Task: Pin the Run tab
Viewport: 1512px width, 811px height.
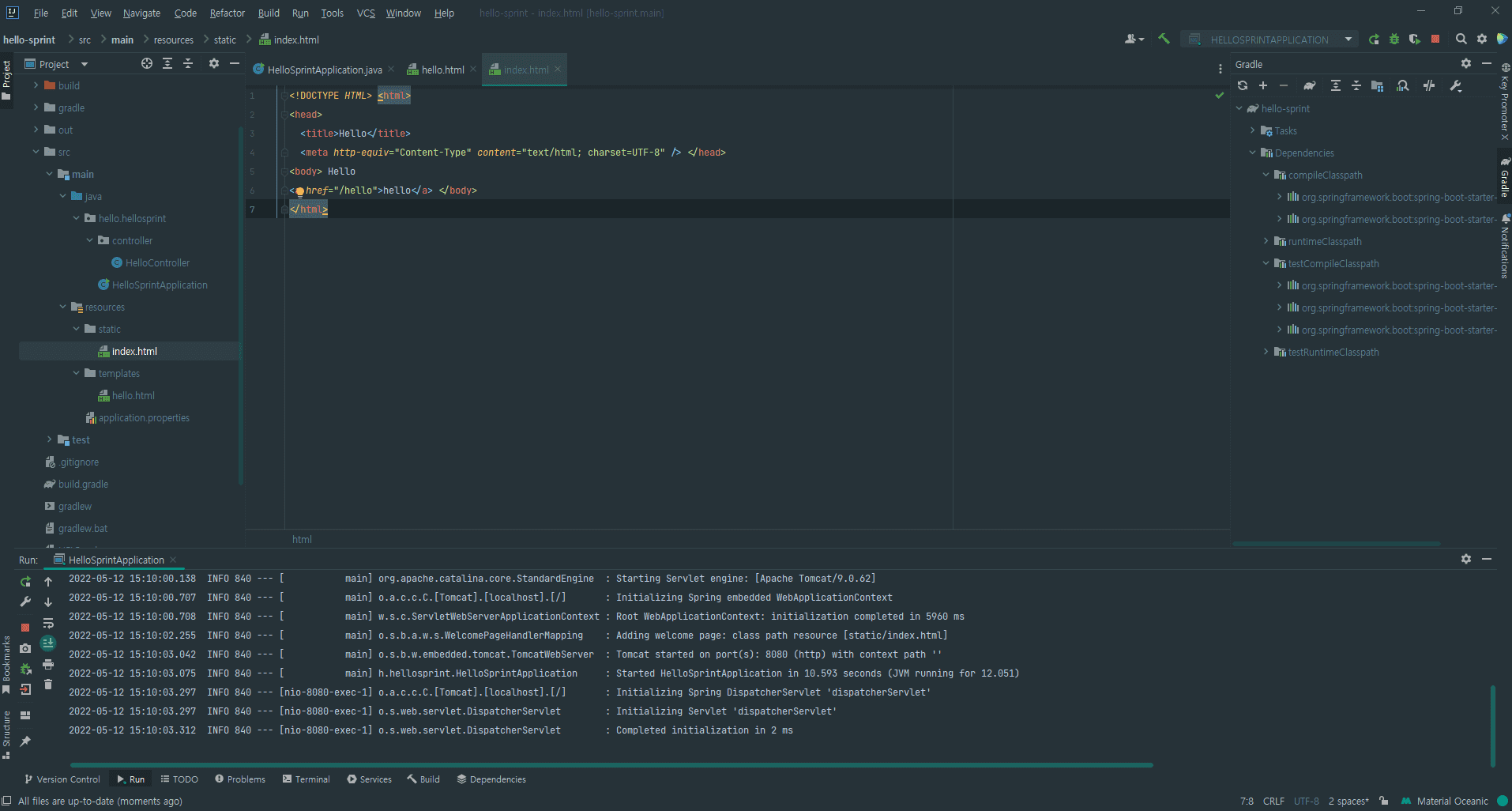Action: pyautogui.click(x=25, y=741)
